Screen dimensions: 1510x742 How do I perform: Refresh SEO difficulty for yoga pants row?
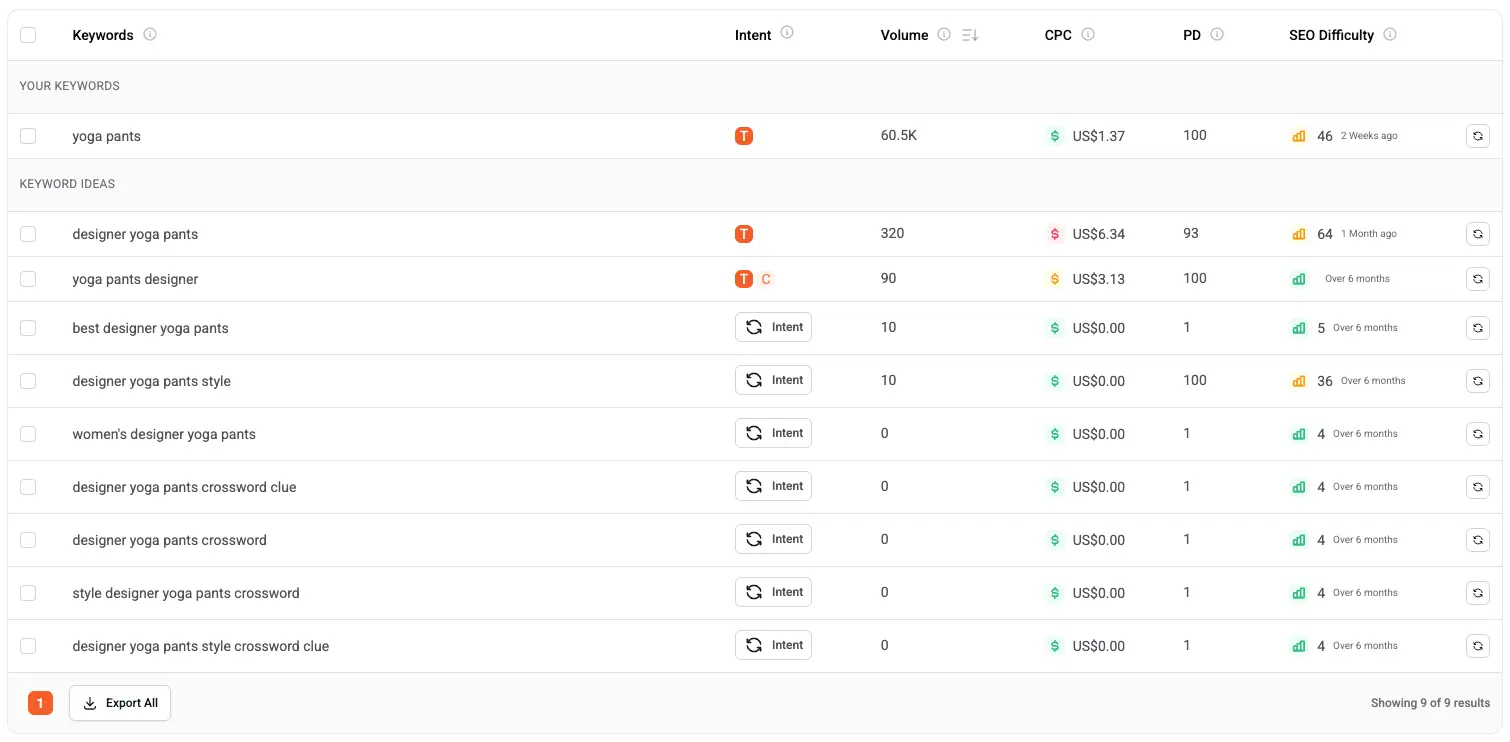tap(1477, 136)
